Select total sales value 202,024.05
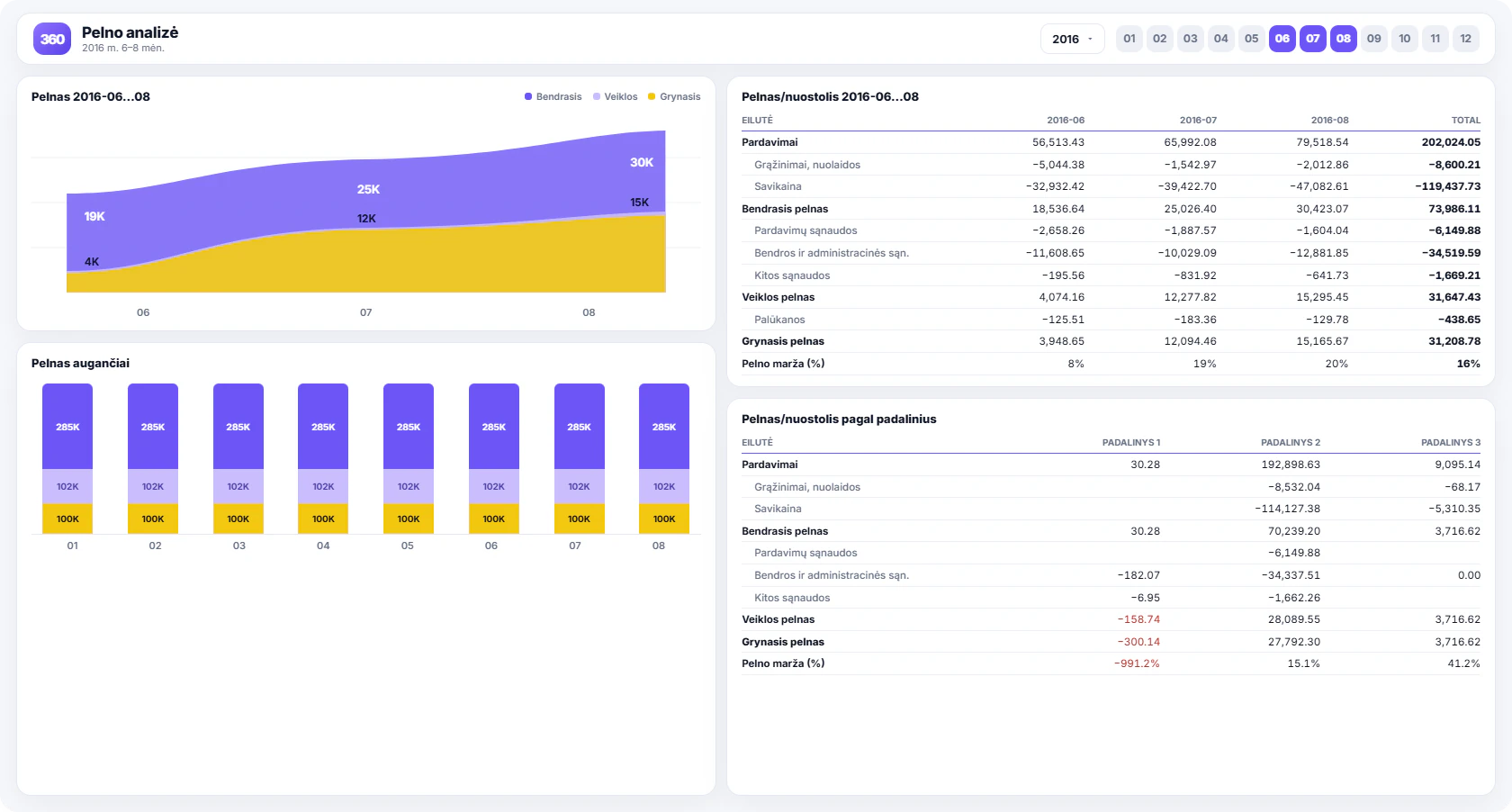 [1451, 142]
